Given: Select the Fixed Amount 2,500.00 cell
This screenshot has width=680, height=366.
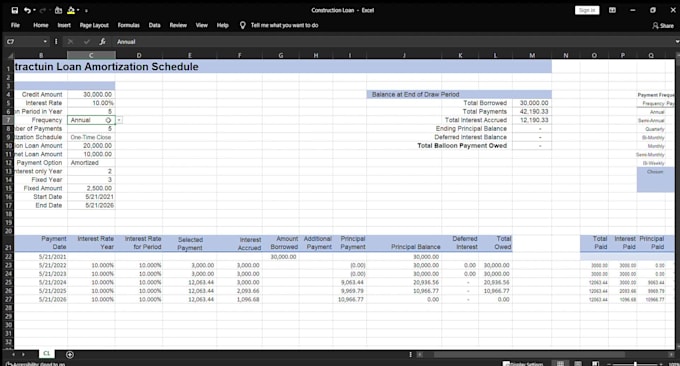Looking at the screenshot, I should point(91,188).
